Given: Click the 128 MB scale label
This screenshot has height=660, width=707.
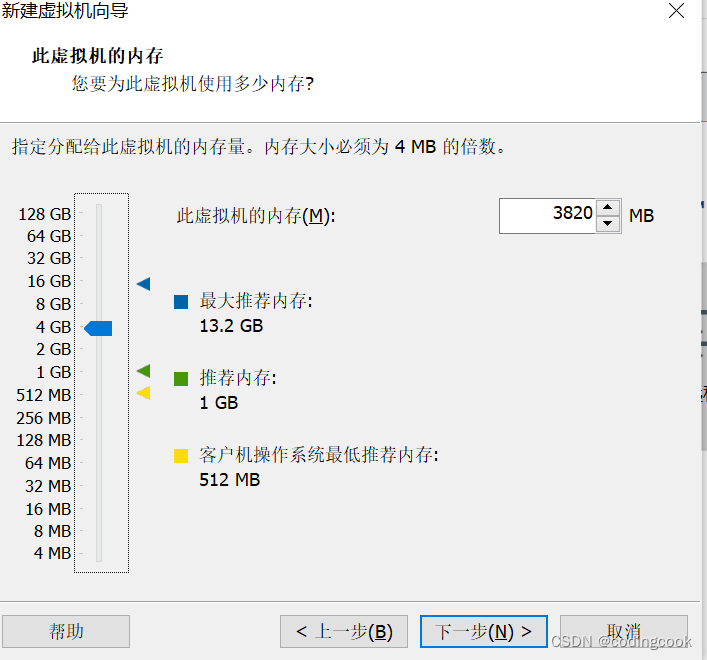Looking at the screenshot, I should pos(44,440).
